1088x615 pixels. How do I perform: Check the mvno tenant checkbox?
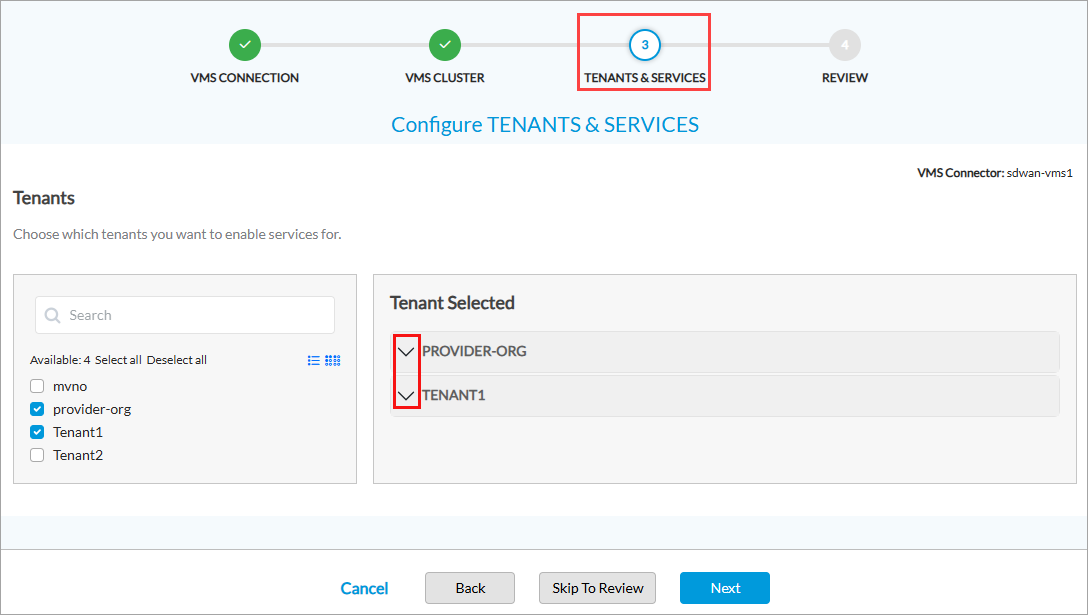tap(37, 386)
